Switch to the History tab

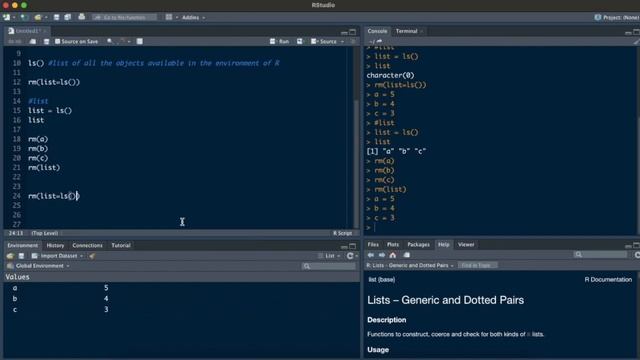(x=55, y=245)
